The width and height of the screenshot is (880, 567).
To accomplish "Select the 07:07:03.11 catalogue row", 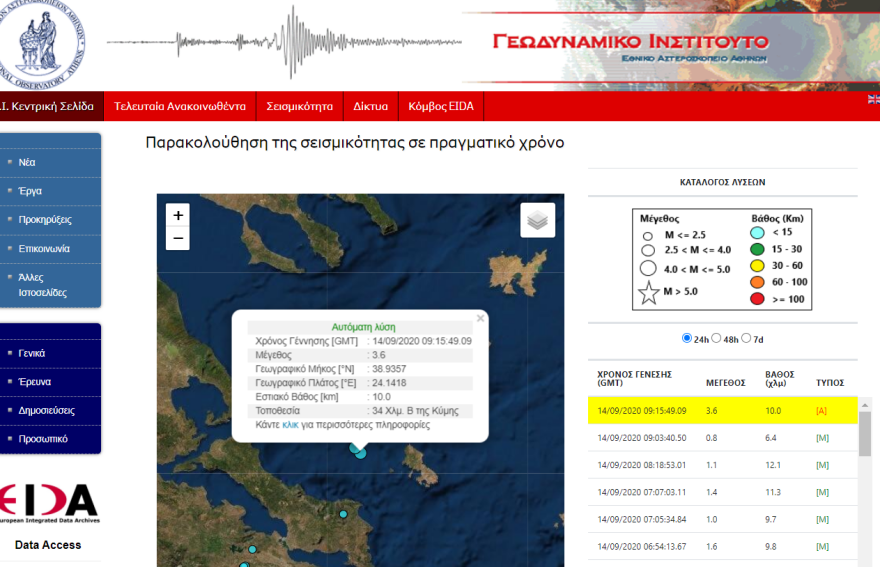I will click(x=722, y=492).
